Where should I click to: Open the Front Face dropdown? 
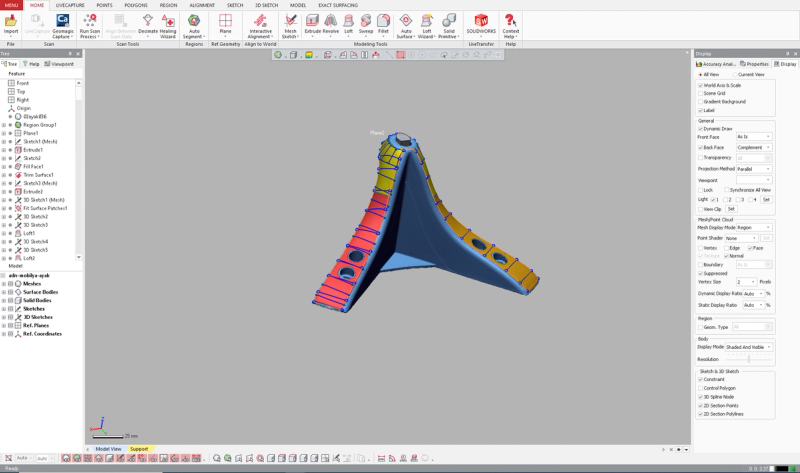coord(754,137)
